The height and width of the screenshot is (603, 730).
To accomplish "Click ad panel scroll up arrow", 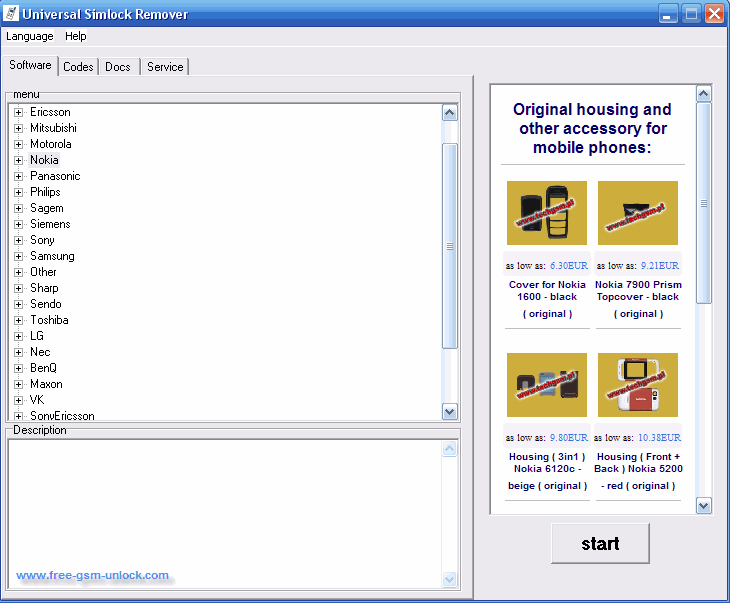I will (703, 94).
